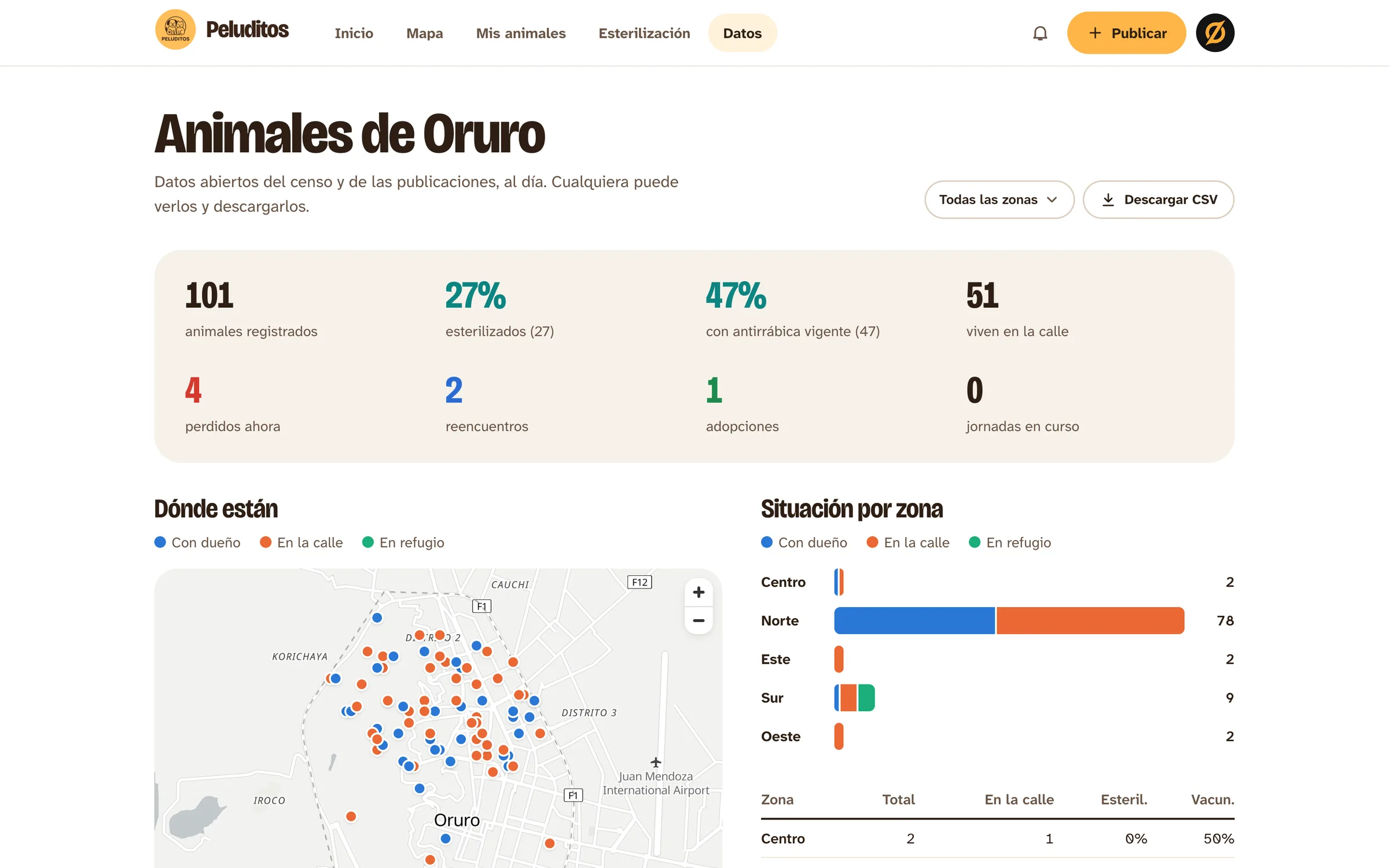Screen dimensions: 1389x868
Task: Click the 'Zona' table column header
Action: tap(777, 800)
